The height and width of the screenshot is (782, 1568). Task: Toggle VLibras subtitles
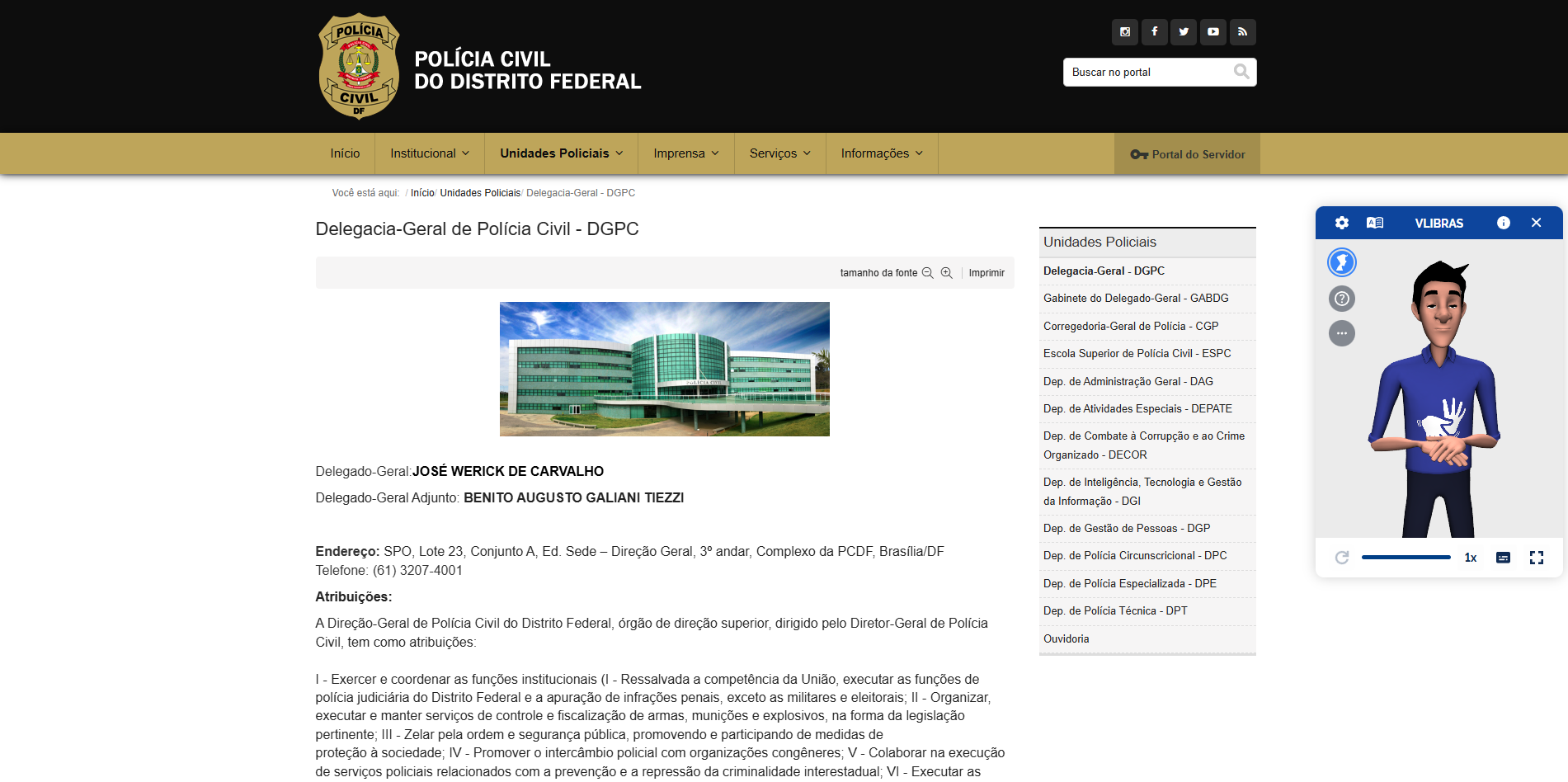(1504, 558)
